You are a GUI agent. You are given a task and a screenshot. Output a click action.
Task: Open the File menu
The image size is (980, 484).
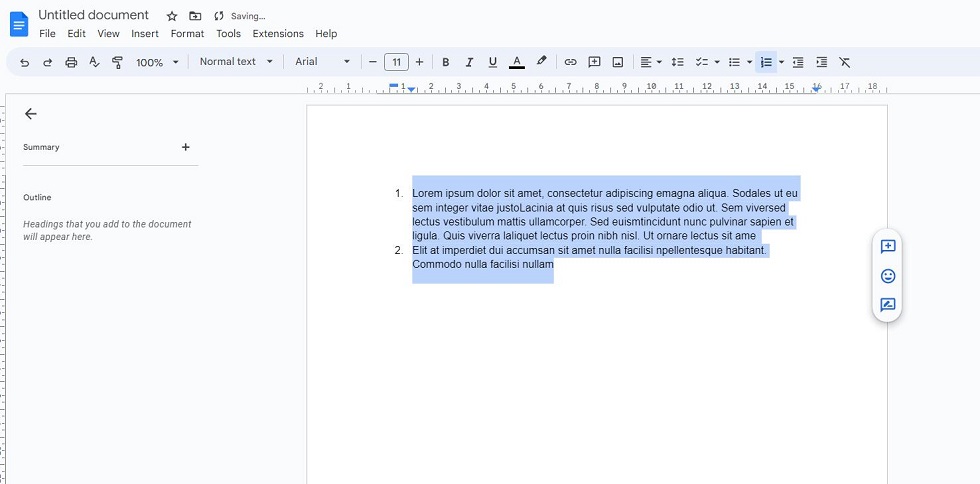47,34
